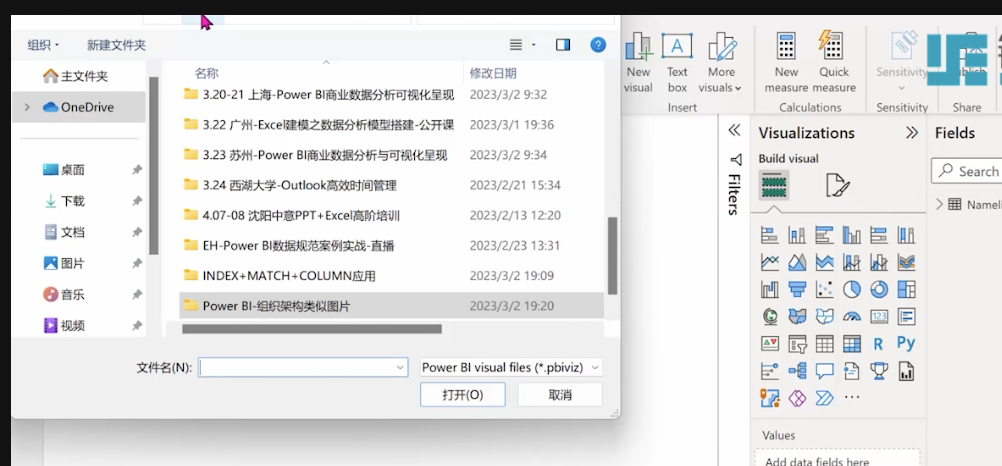Select the Decomposition tree visual

click(797, 371)
